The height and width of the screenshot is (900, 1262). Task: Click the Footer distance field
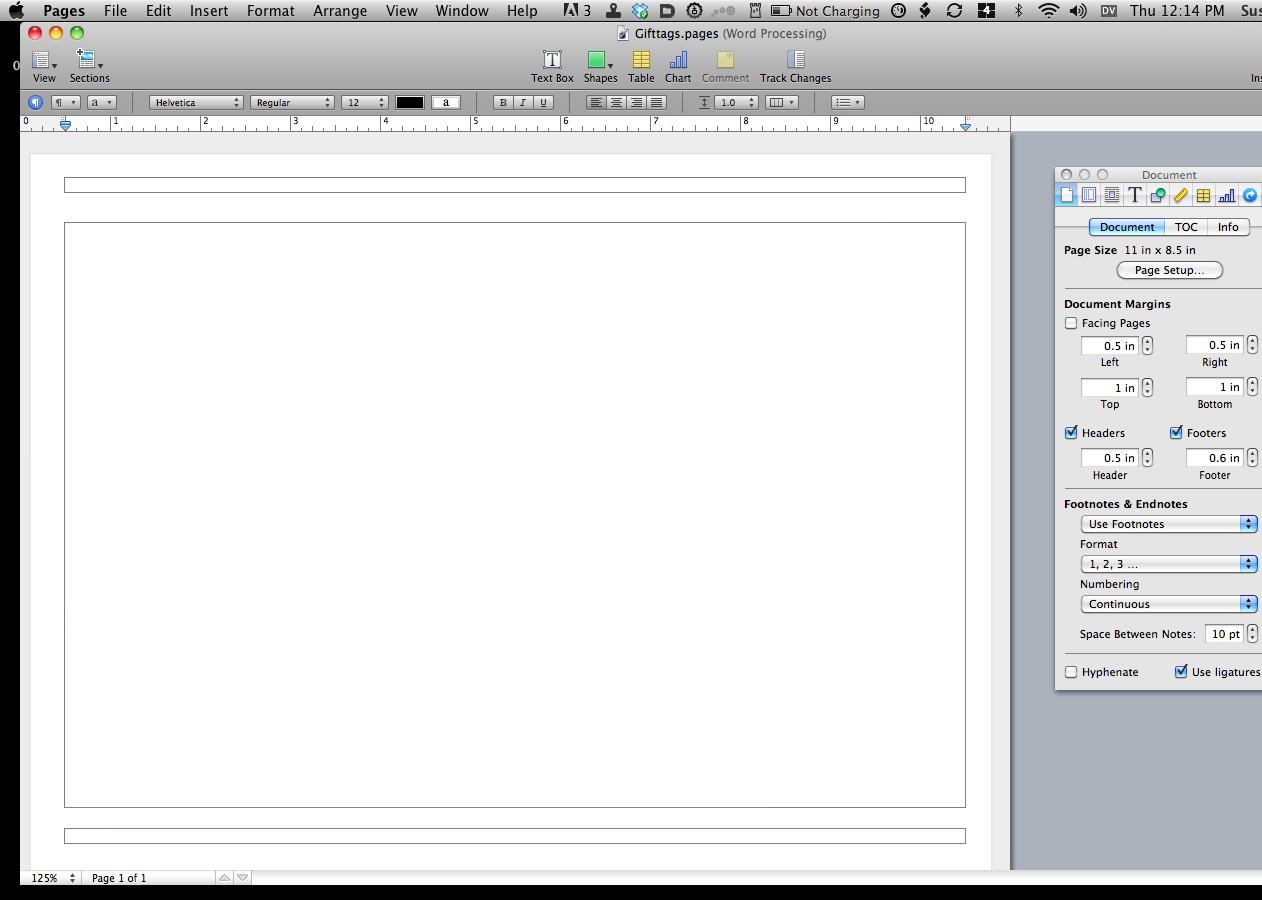(x=1214, y=458)
